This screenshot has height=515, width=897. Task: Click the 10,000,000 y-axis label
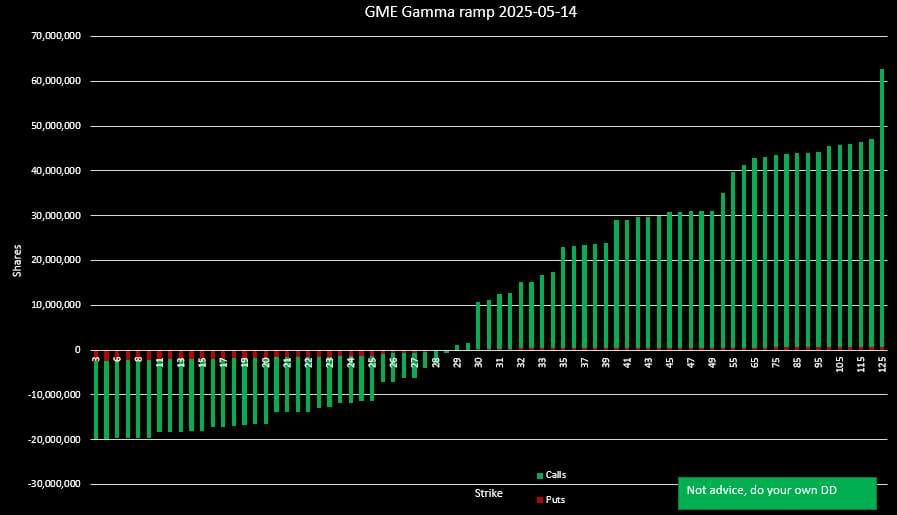tap(56, 305)
